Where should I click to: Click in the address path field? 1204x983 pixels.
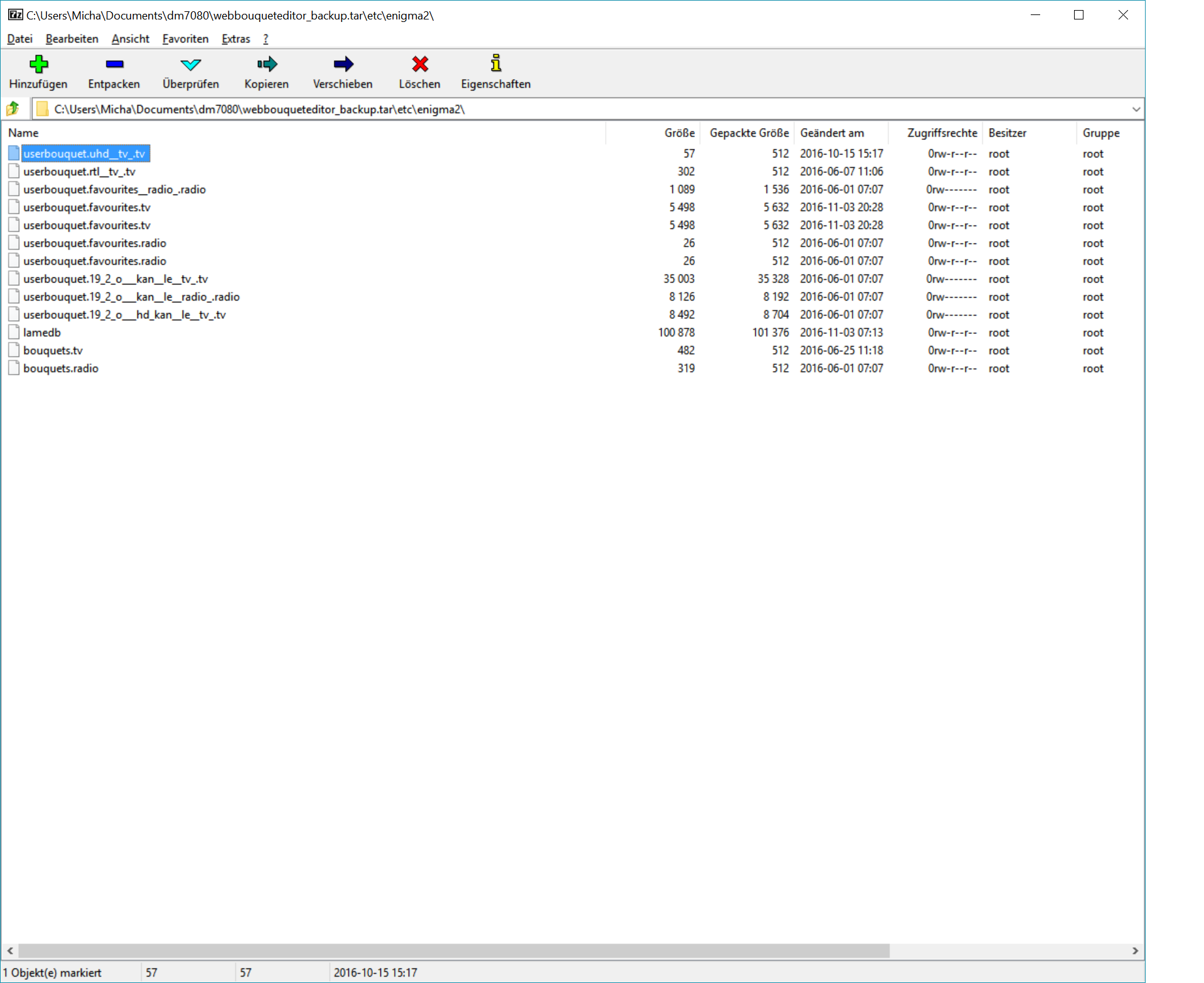click(x=565, y=109)
